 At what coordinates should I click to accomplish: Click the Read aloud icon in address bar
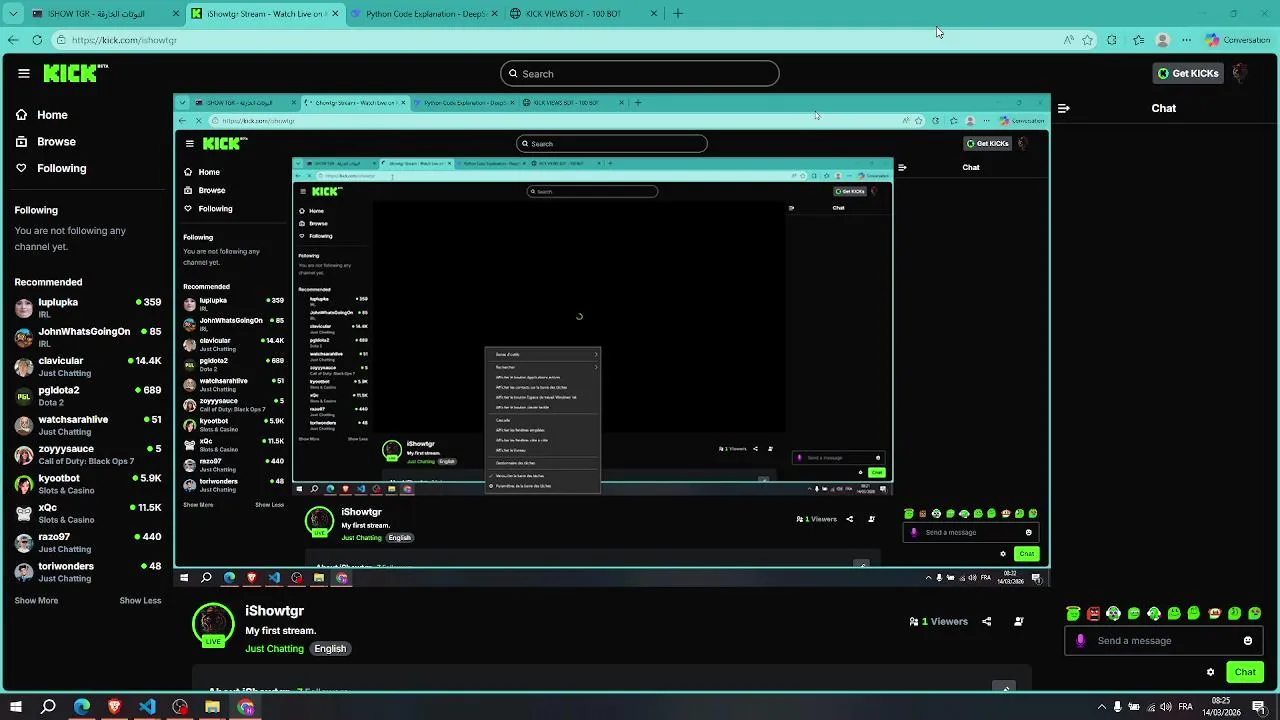pos(1069,40)
